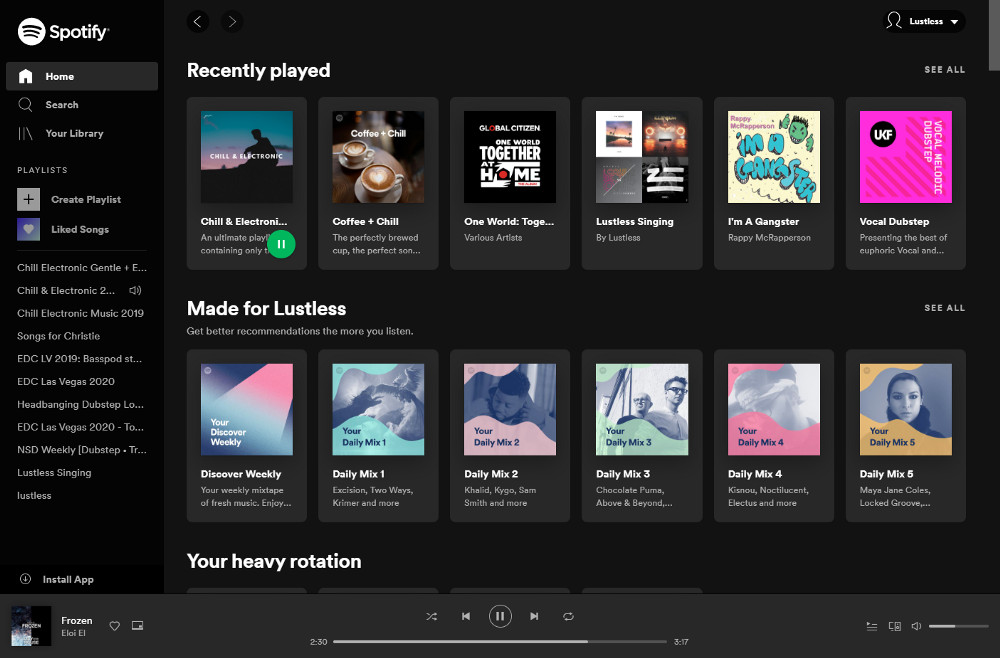Select Songs for Christie playlist

coord(59,336)
